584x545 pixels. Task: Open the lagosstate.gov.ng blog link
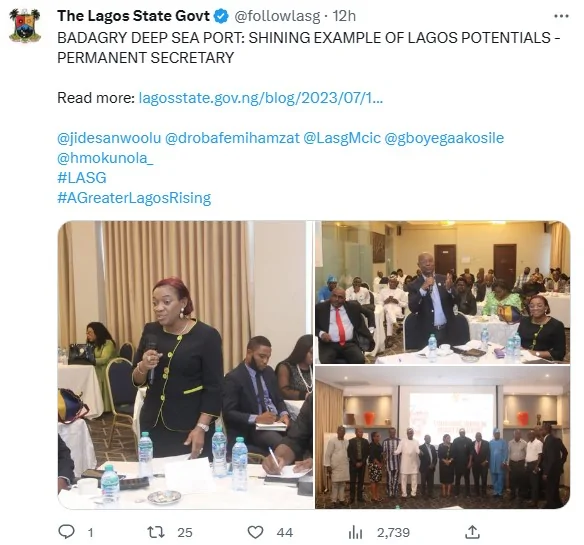point(260,98)
